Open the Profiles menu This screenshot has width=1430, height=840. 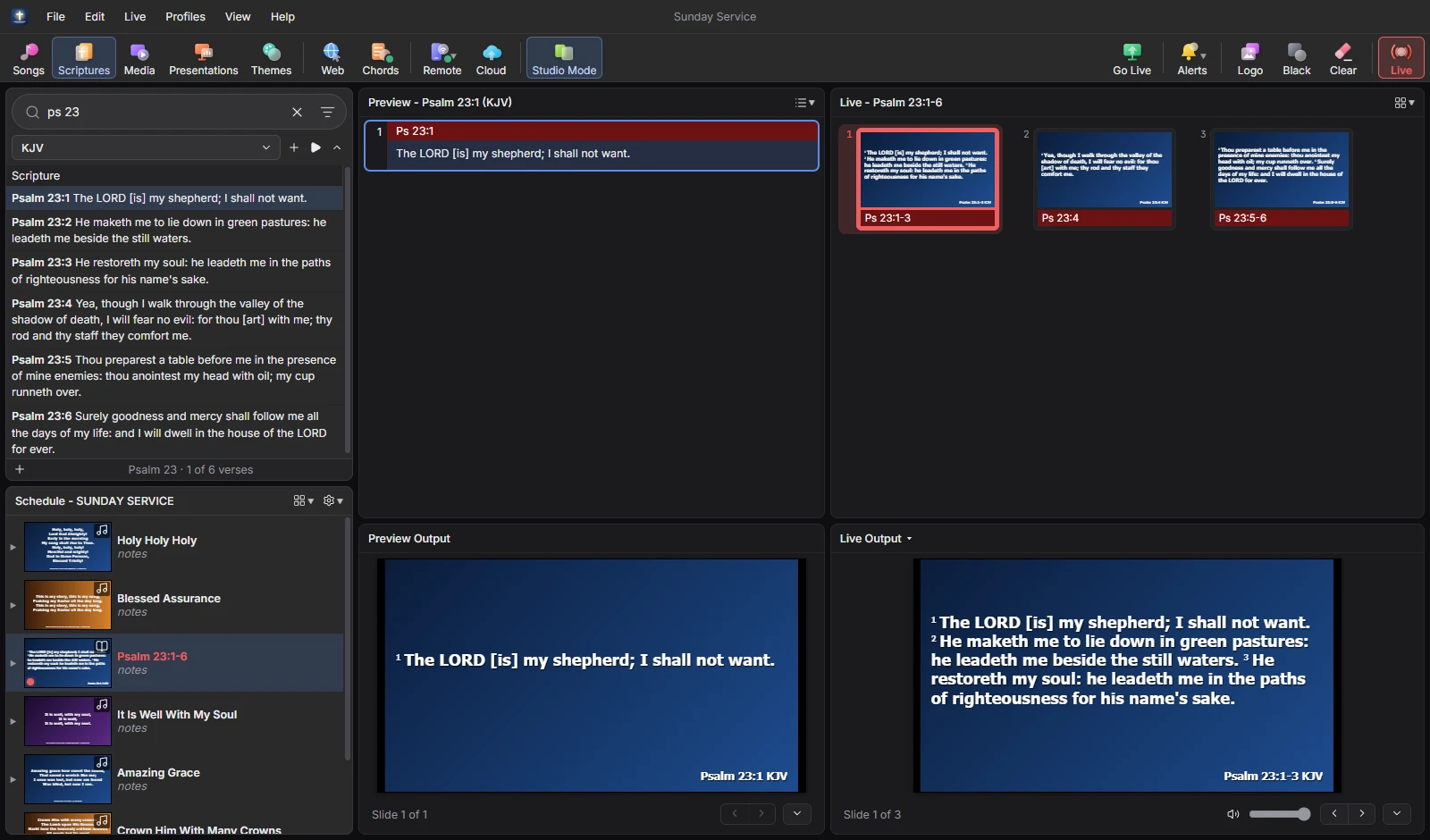pos(185,16)
